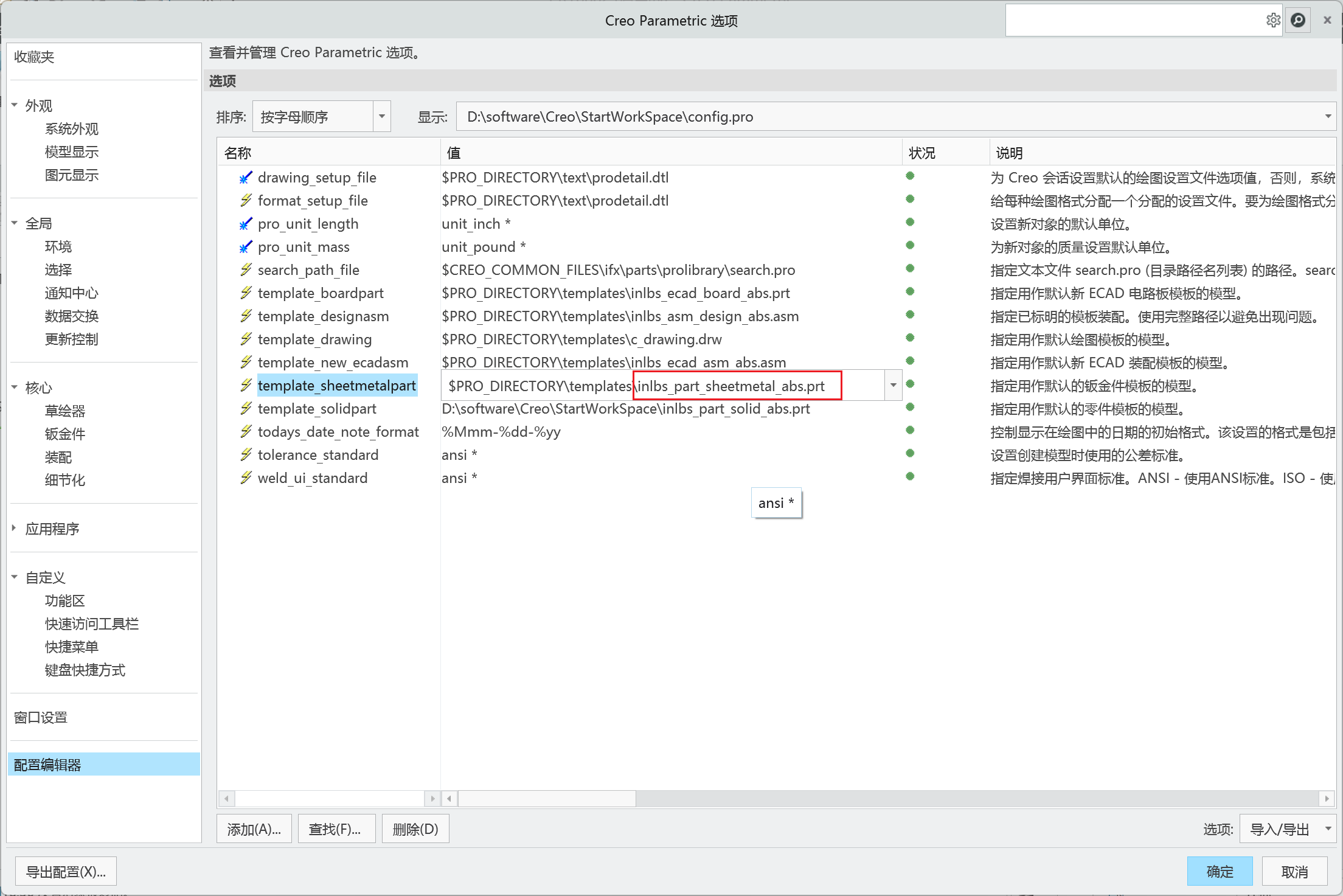Click the %Mmm-%dd-%yy value cell
The width and height of the screenshot is (1343, 896).
(x=501, y=432)
